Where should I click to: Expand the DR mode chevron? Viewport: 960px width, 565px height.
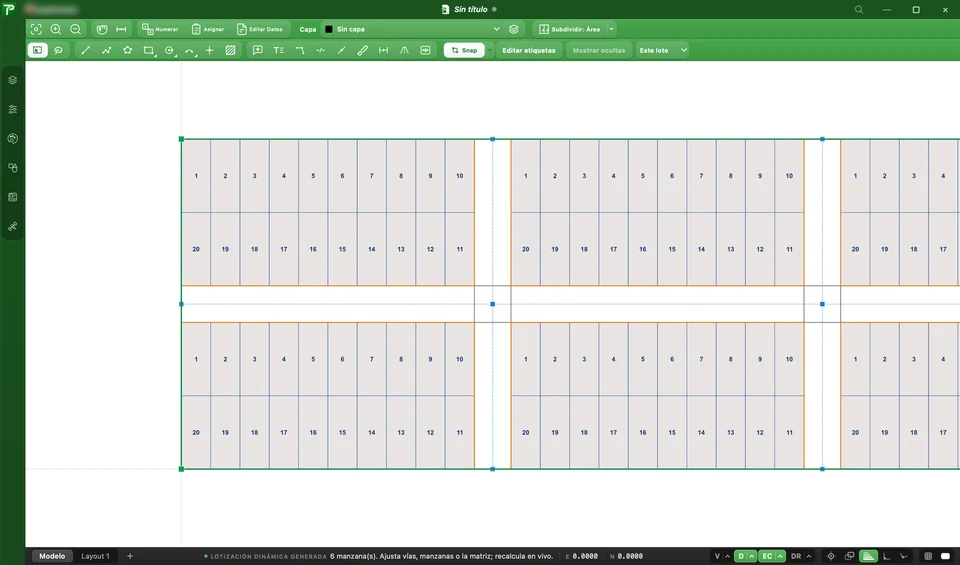(x=809, y=556)
